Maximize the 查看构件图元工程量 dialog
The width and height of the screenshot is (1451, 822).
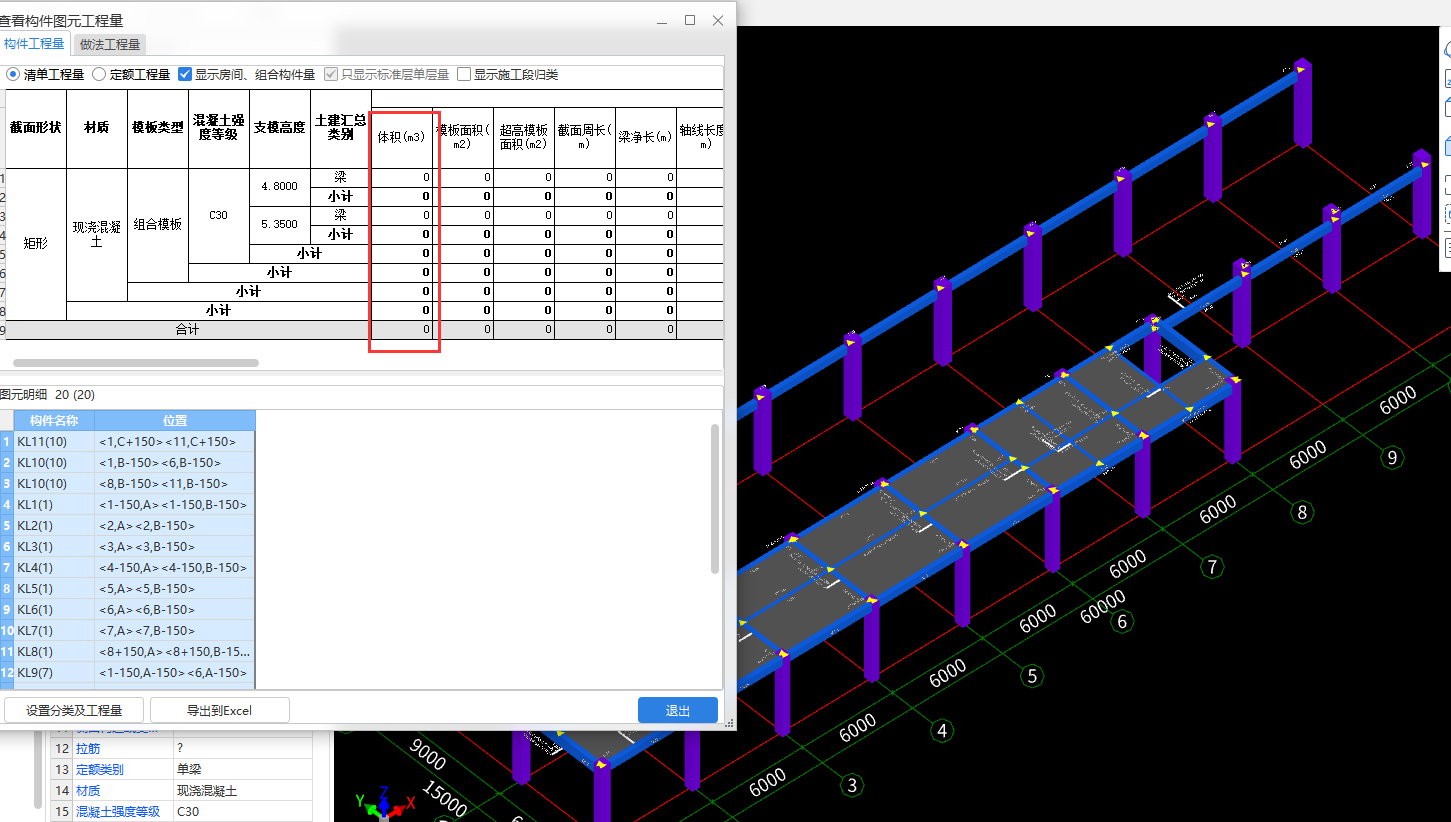(690, 20)
